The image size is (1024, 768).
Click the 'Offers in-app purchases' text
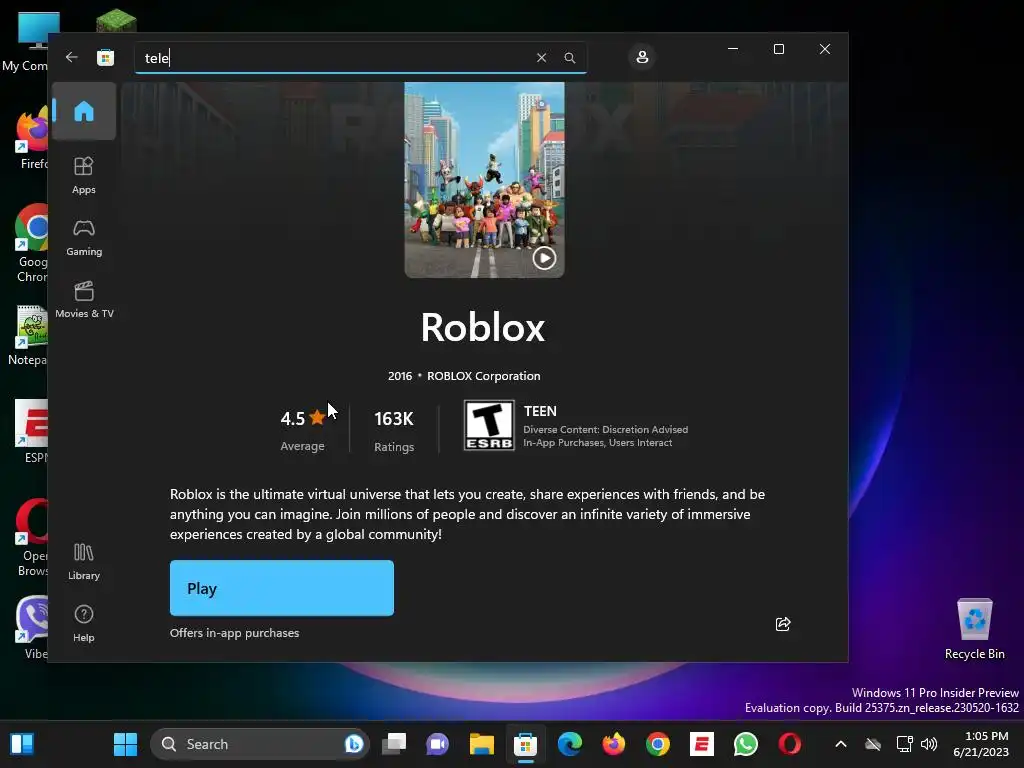pyautogui.click(x=234, y=633)
